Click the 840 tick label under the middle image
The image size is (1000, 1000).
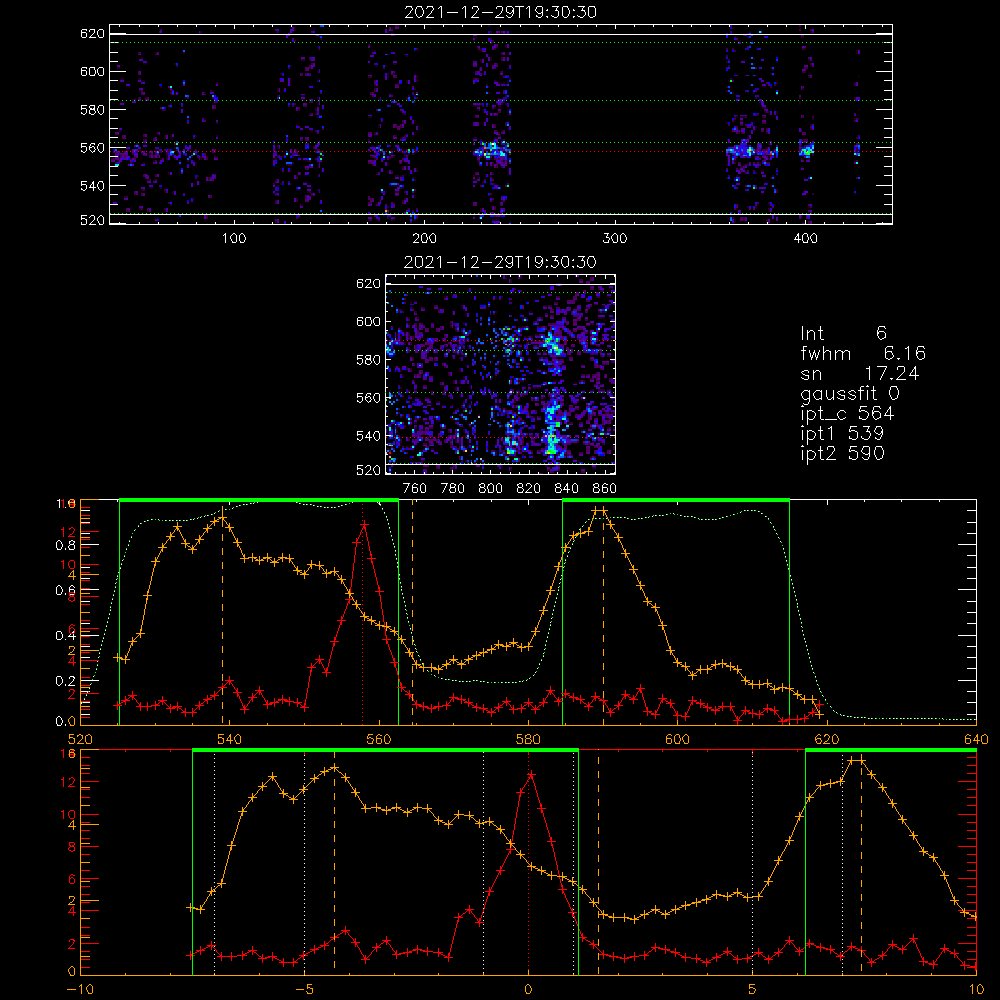(x=566, y=489)
